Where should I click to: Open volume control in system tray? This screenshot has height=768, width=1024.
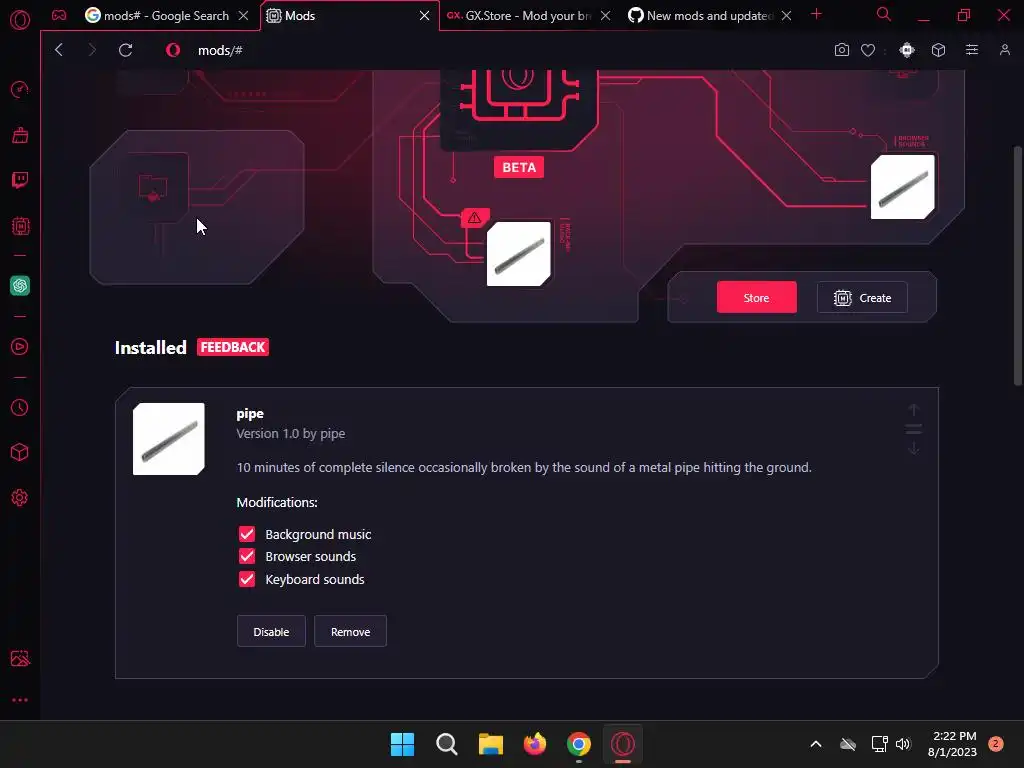point(903,744)
